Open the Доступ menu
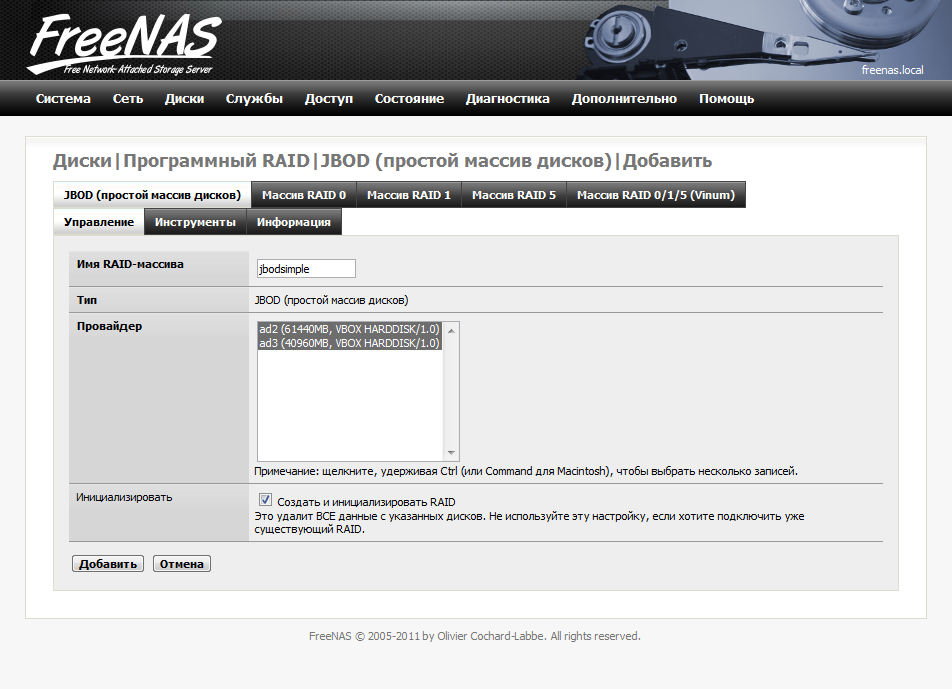 tap(328, 98)
